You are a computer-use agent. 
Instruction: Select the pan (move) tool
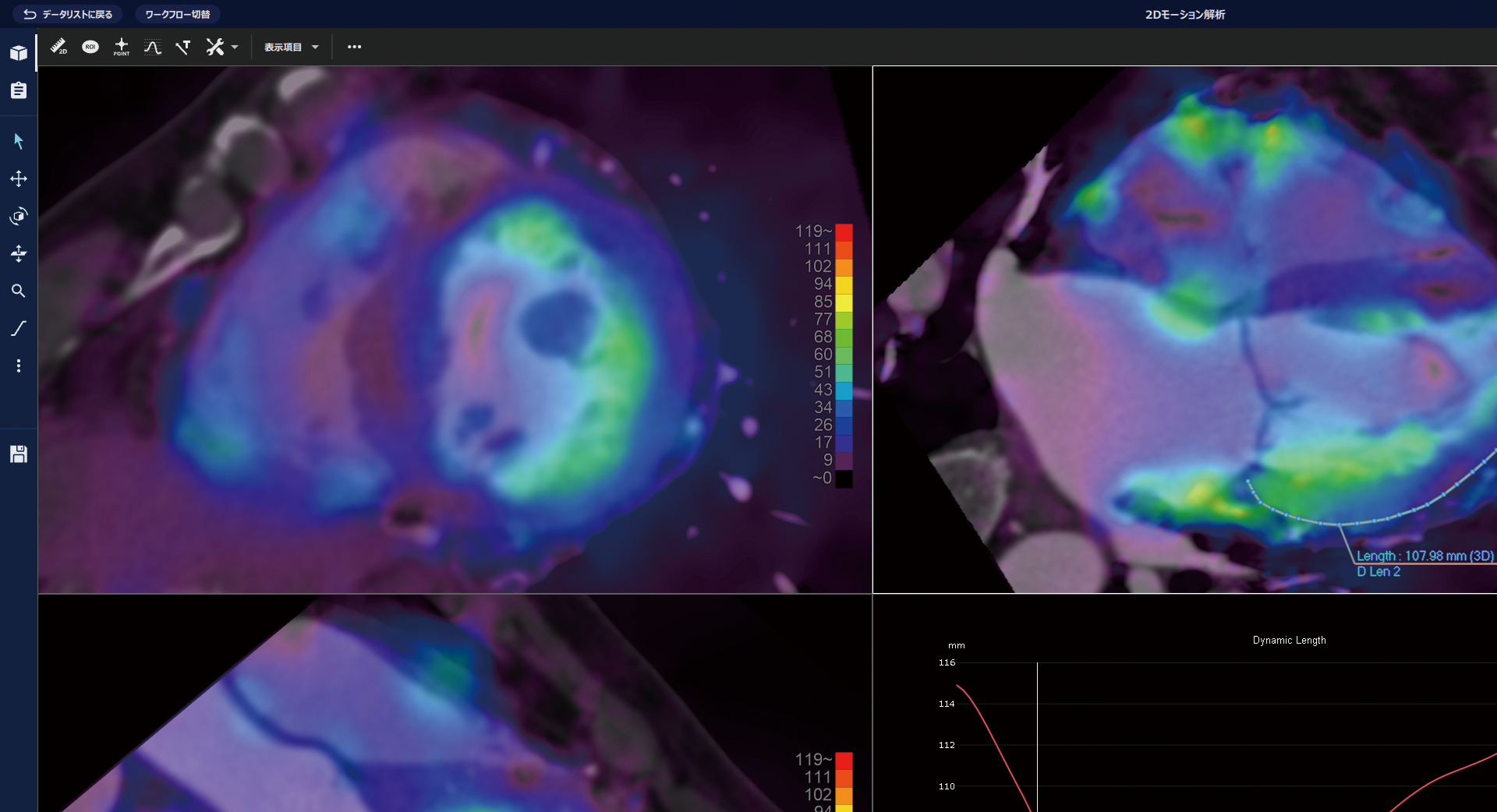click(19, 178)
